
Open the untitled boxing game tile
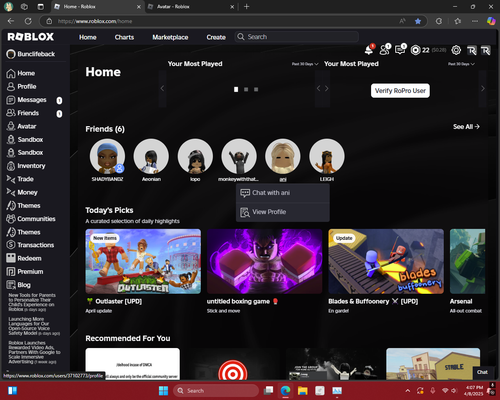[x=264, y=261]
